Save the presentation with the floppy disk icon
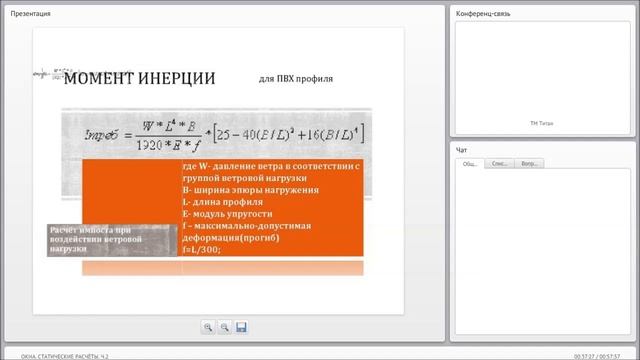 point(241,327)
